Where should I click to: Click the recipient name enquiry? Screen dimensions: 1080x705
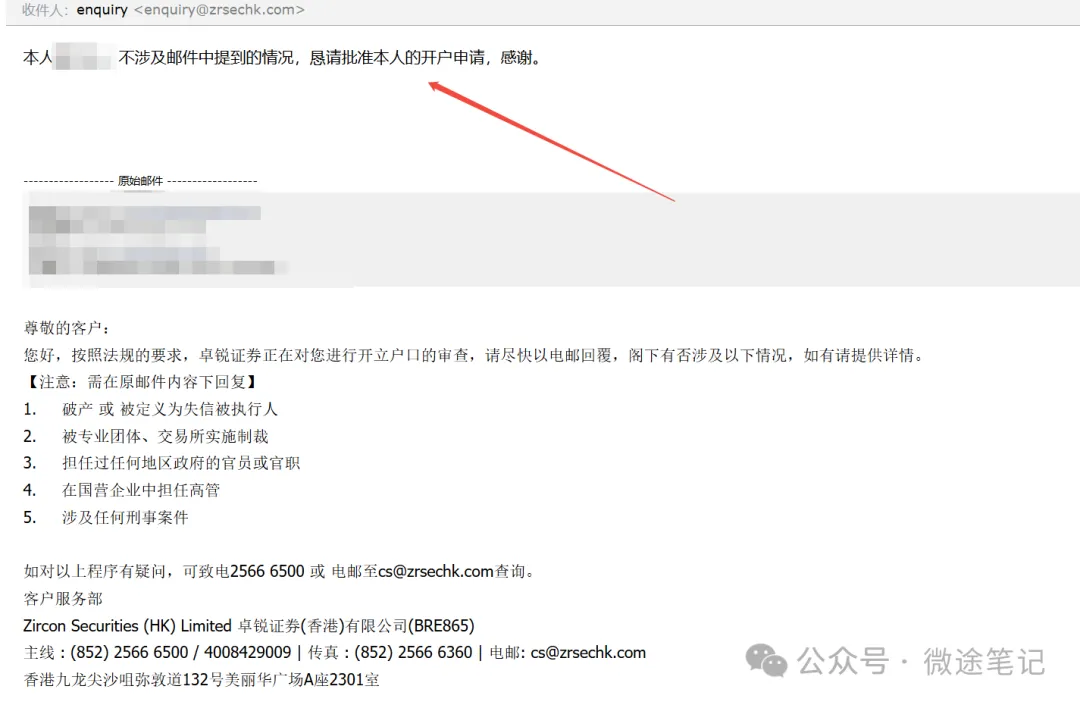click(x=102, y=10)
